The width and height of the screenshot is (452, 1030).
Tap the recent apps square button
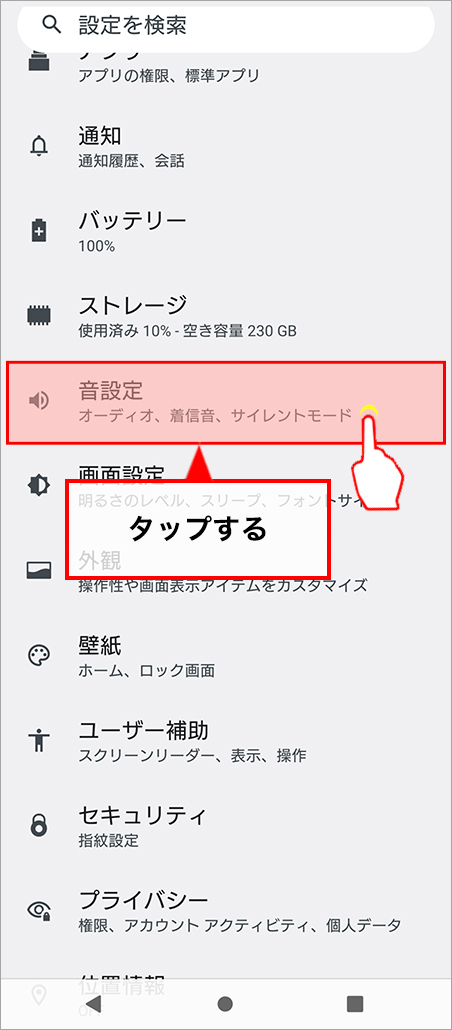tap(355, 1003)
